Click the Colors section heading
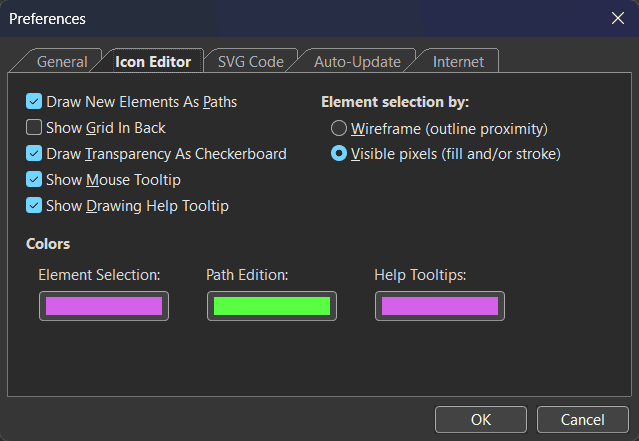 [x=48, y=244]
